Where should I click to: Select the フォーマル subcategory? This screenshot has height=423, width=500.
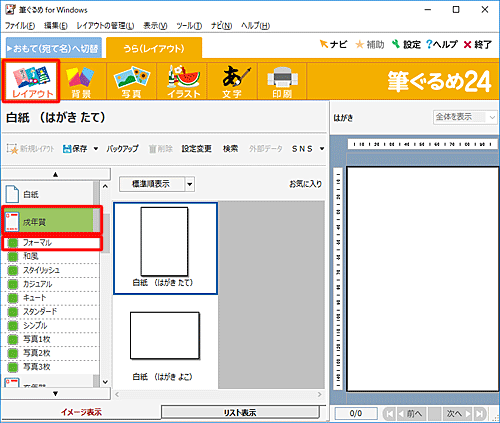click(51, 243)
